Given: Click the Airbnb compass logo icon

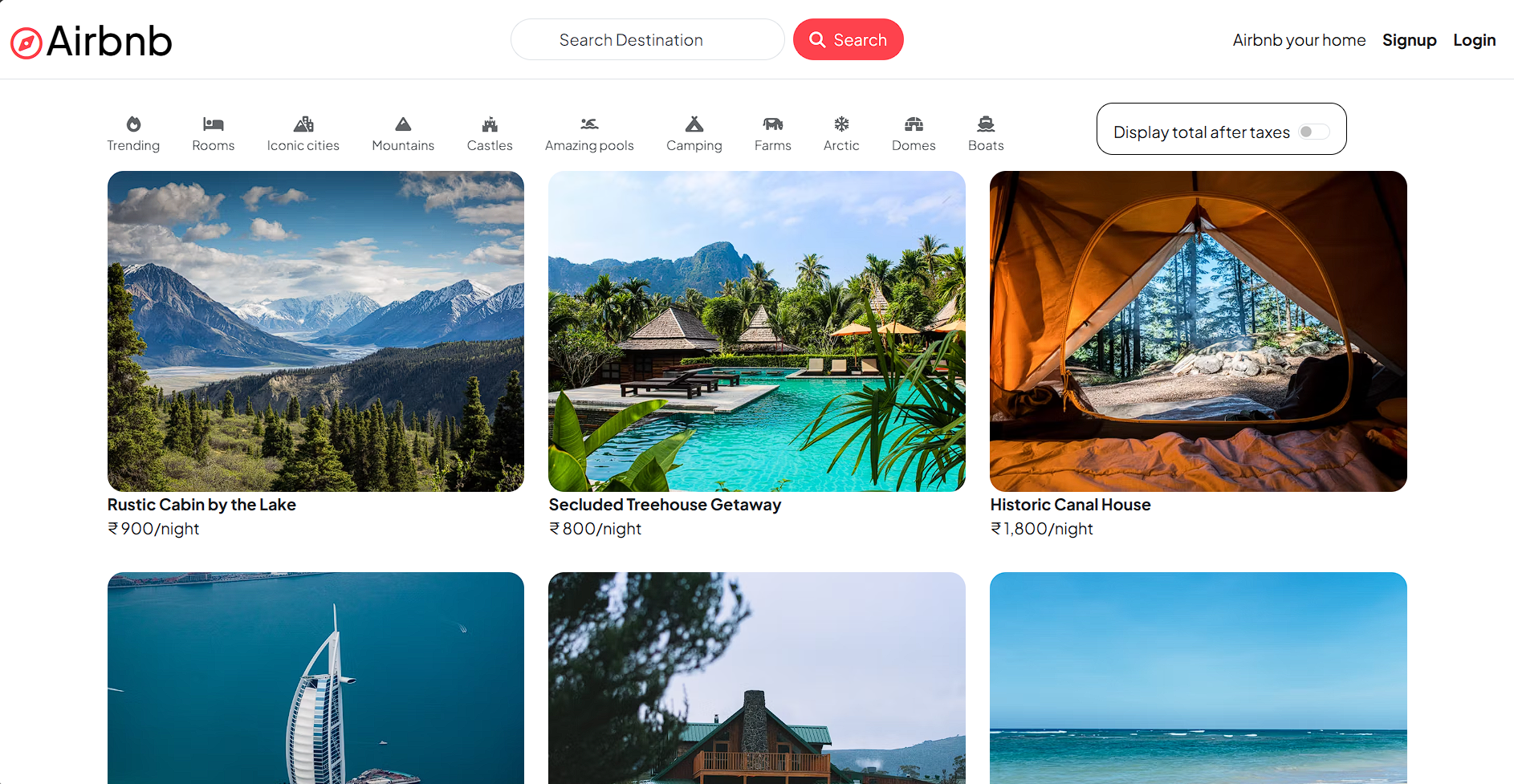Looking at the screenshot, I should 26,43.
